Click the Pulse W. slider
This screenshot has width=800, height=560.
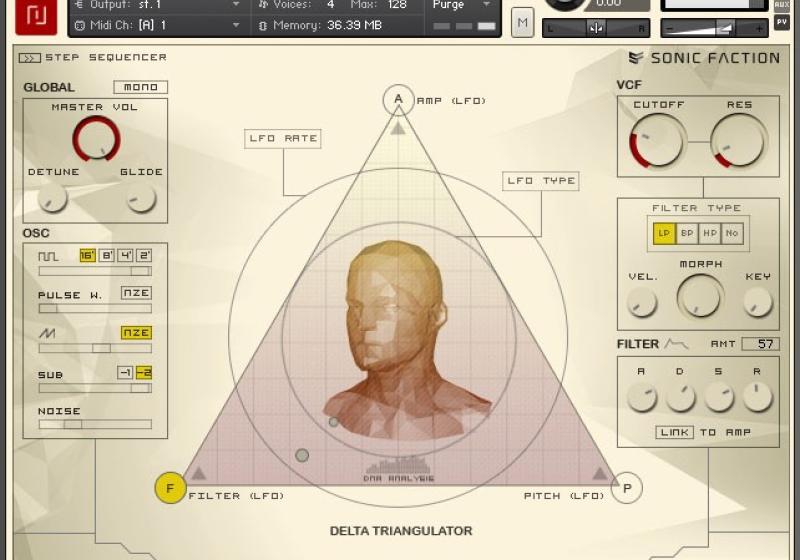tap(95, 308)
